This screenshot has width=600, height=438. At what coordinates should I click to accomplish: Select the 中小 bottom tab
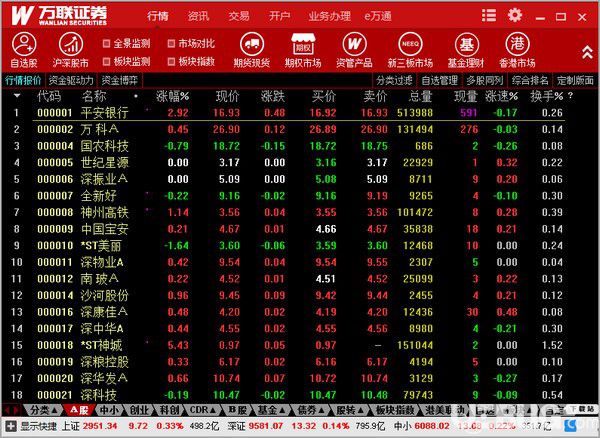[109, 410]
